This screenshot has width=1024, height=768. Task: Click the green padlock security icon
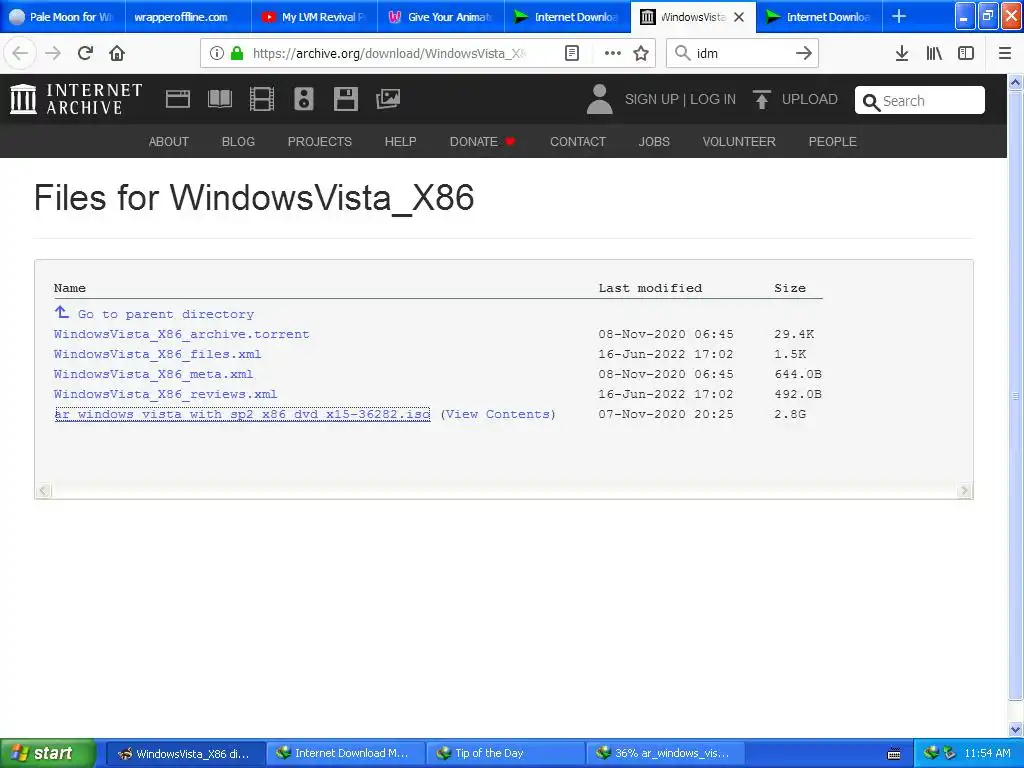pyautogui.click(x=237, y=54)
